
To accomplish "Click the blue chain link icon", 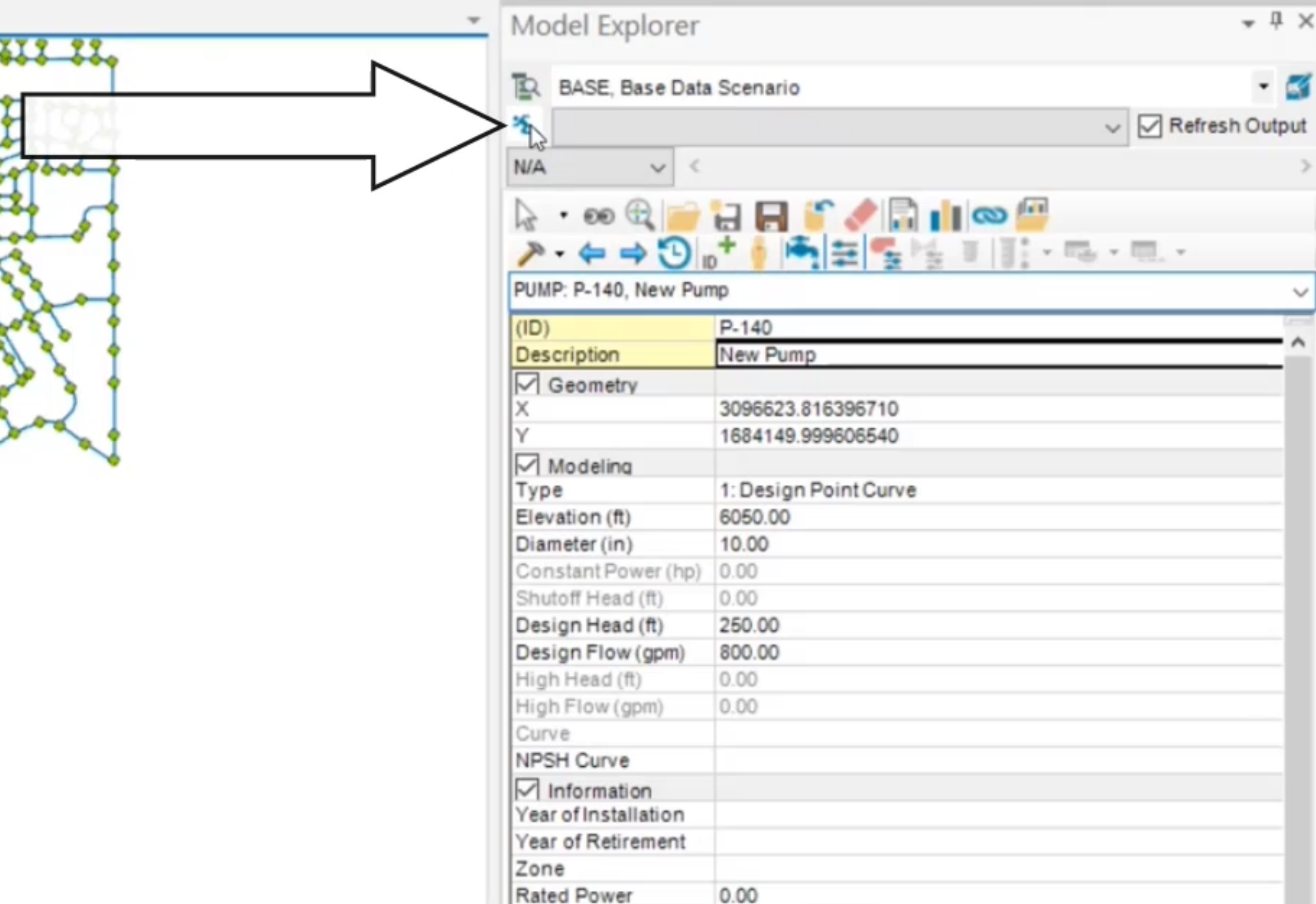I will (x=990, y=215).
